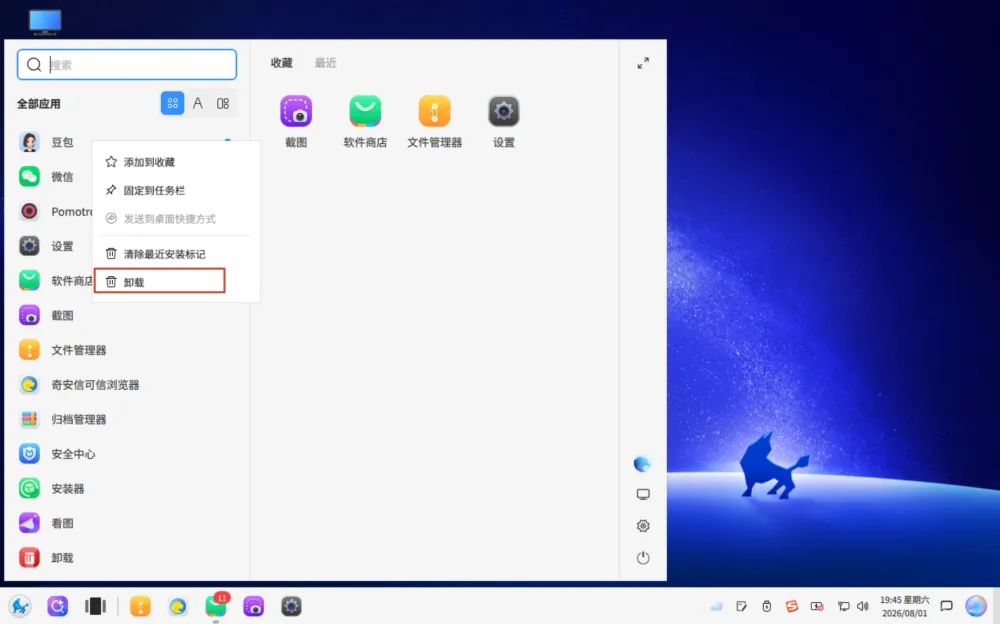Screen dimensions: 1000x624
Task: Switch app list to category view
Action: coord(223,103)
